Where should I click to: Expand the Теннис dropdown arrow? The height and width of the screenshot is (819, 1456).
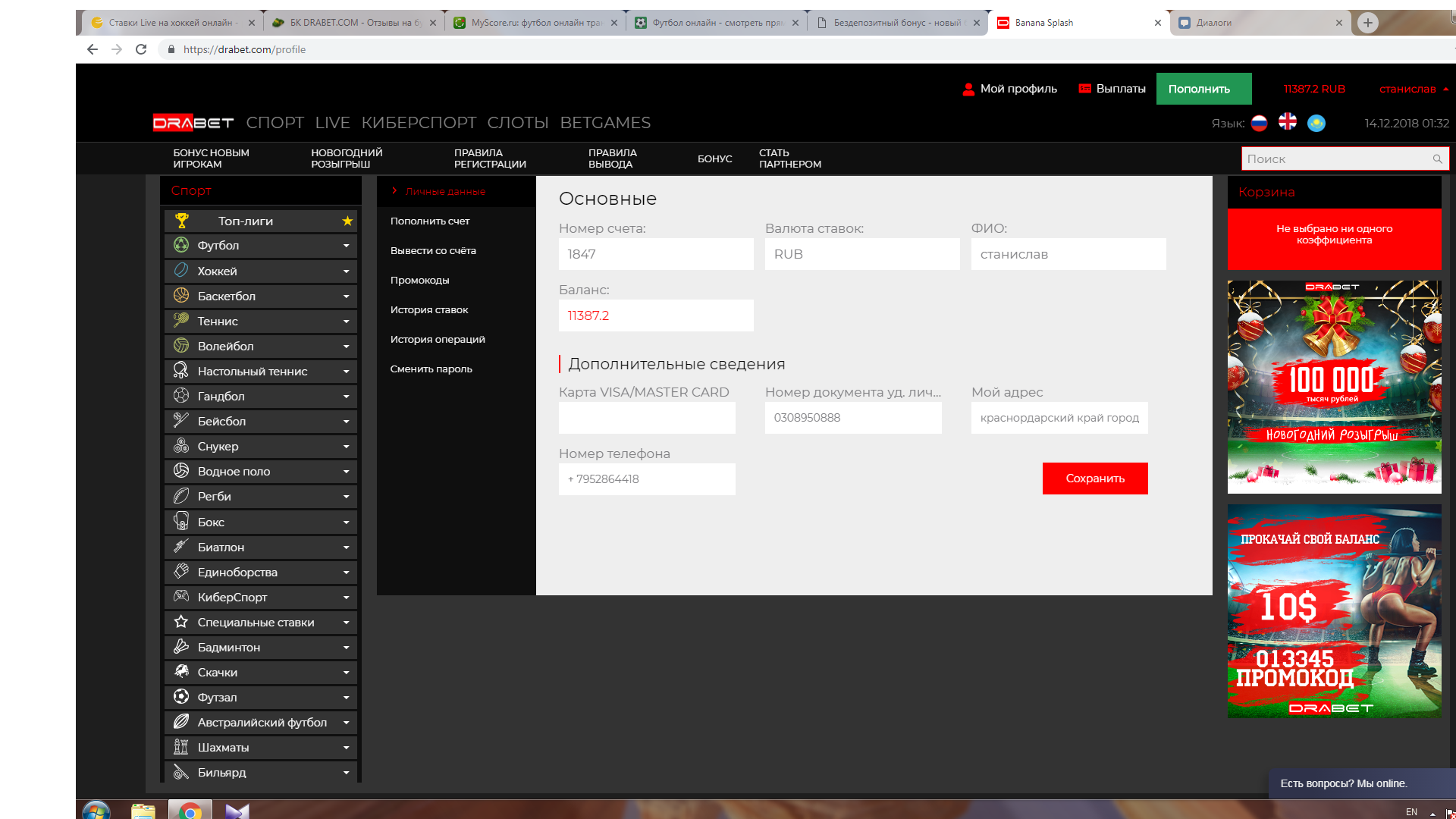(346, 321)
